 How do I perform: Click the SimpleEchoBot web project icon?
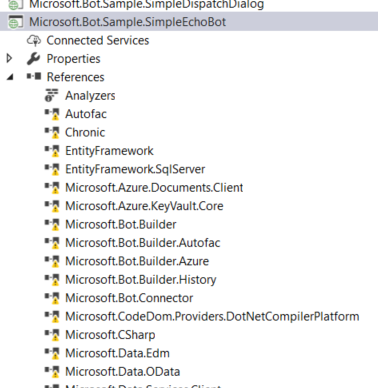point(15,22)
